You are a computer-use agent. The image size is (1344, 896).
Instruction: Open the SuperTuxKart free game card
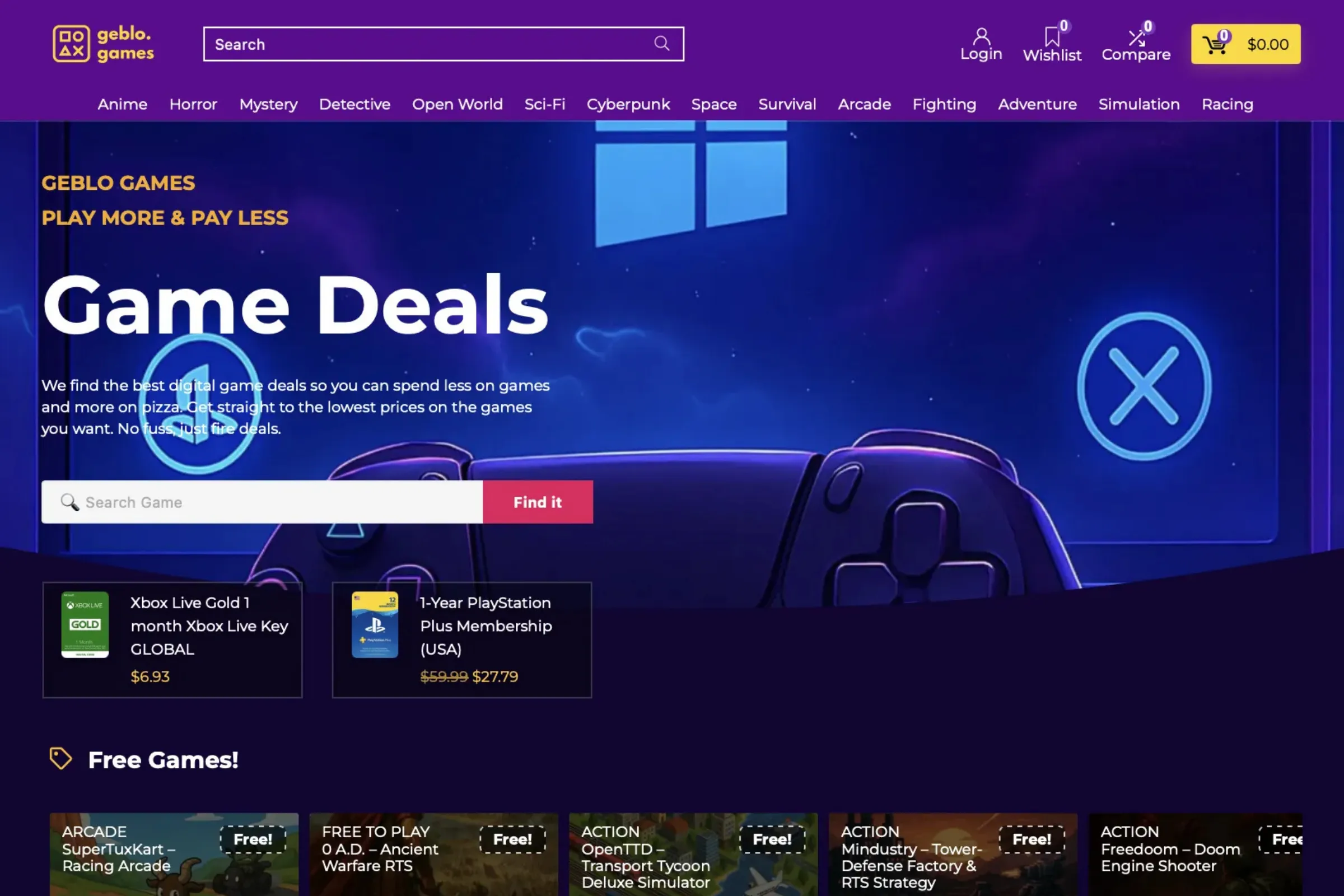(x=174, y=855)
